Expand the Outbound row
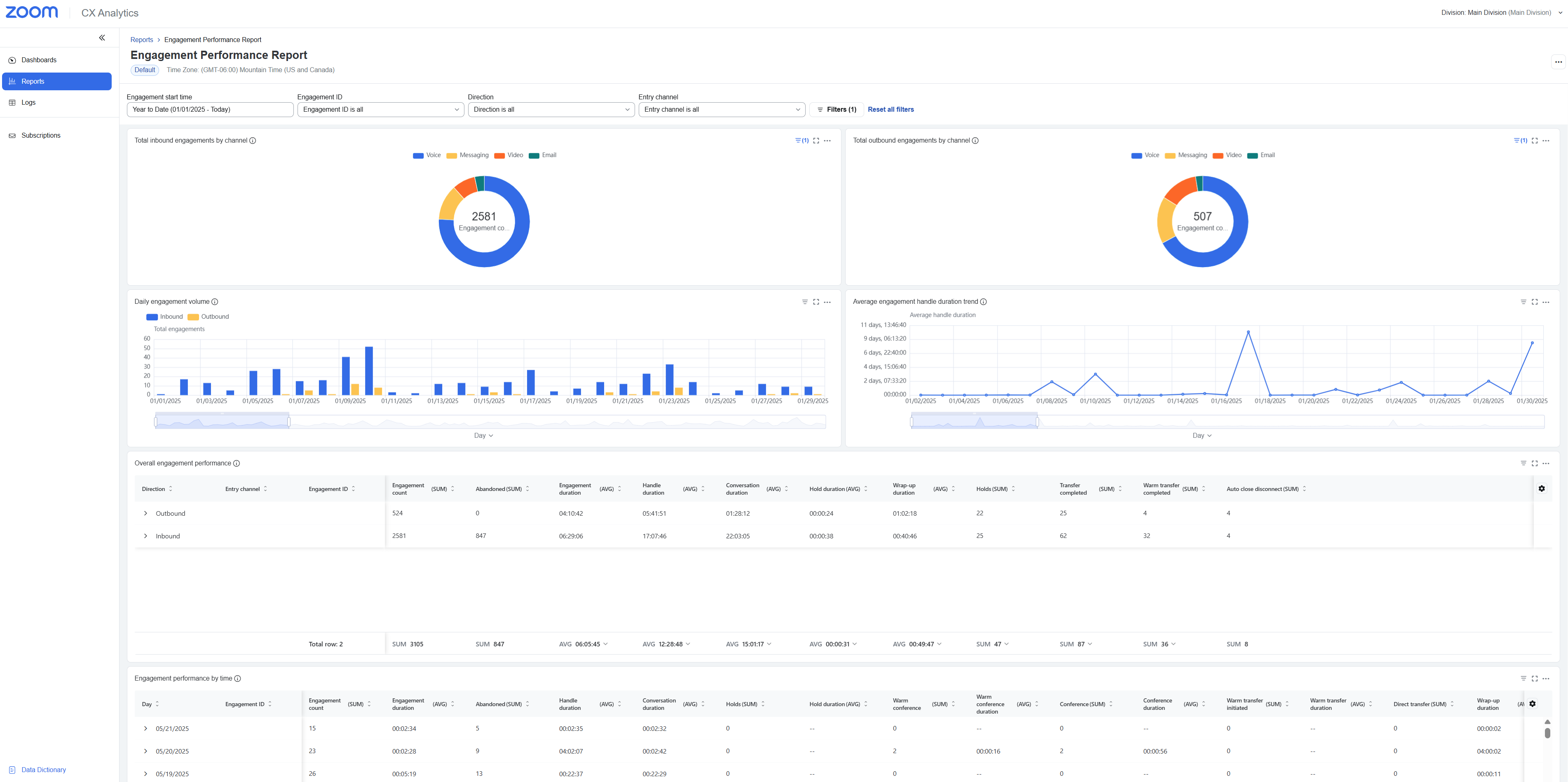 [x=145, y=513]
